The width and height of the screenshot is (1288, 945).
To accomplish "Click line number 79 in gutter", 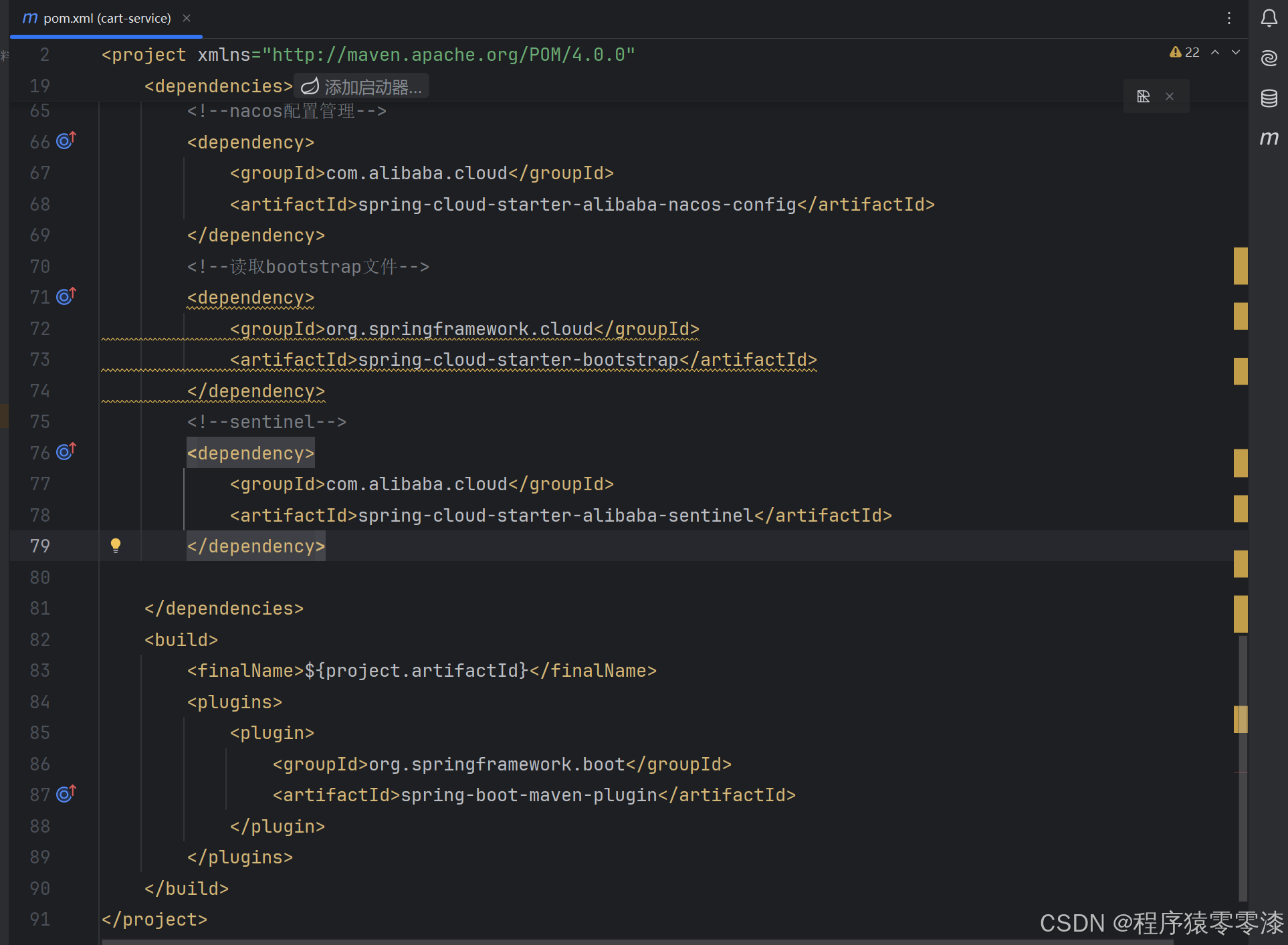I will click(39, 546).
